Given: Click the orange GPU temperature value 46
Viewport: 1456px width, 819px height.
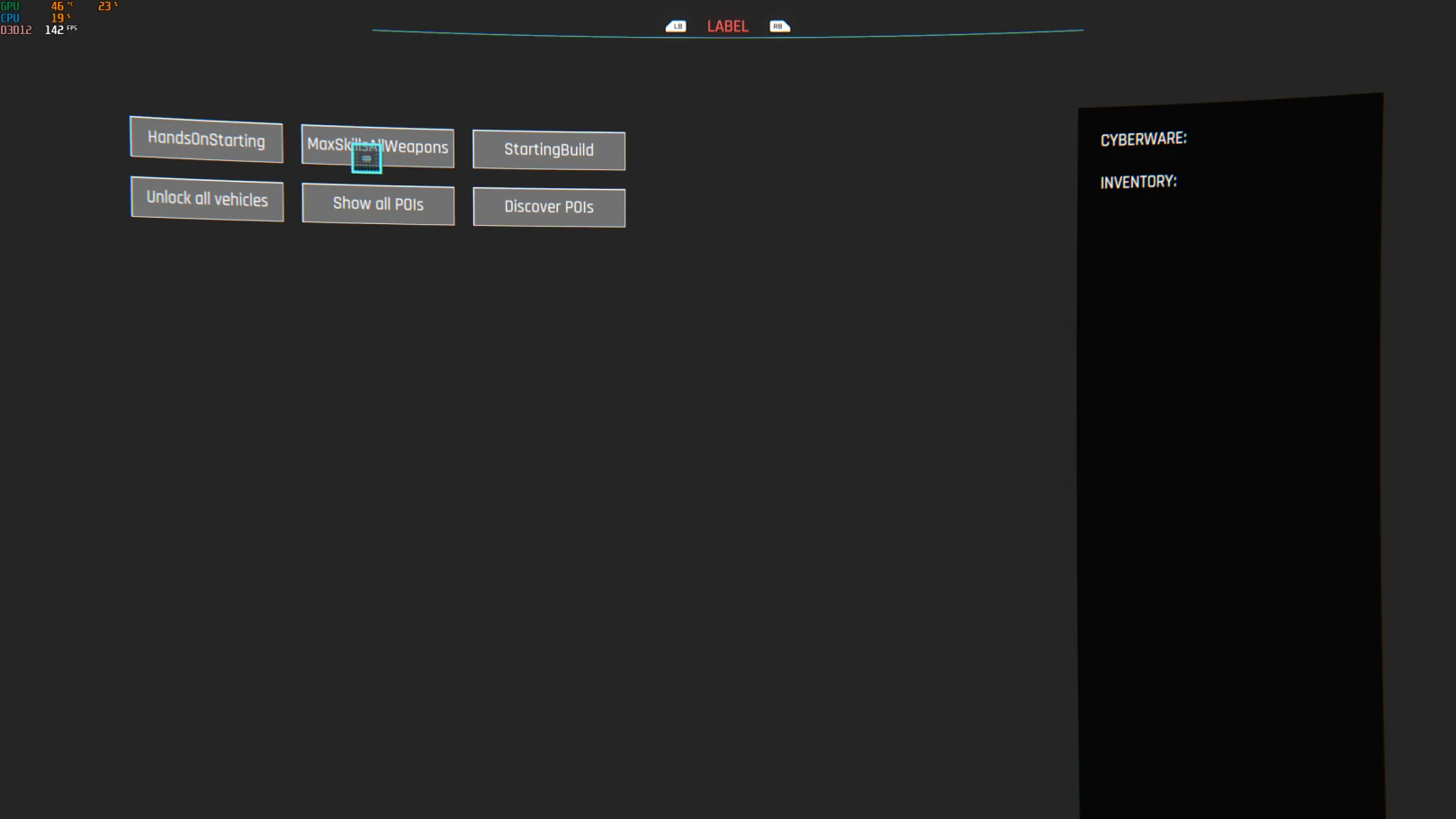Looking at the screenshot, I should (x=58, y=6).
